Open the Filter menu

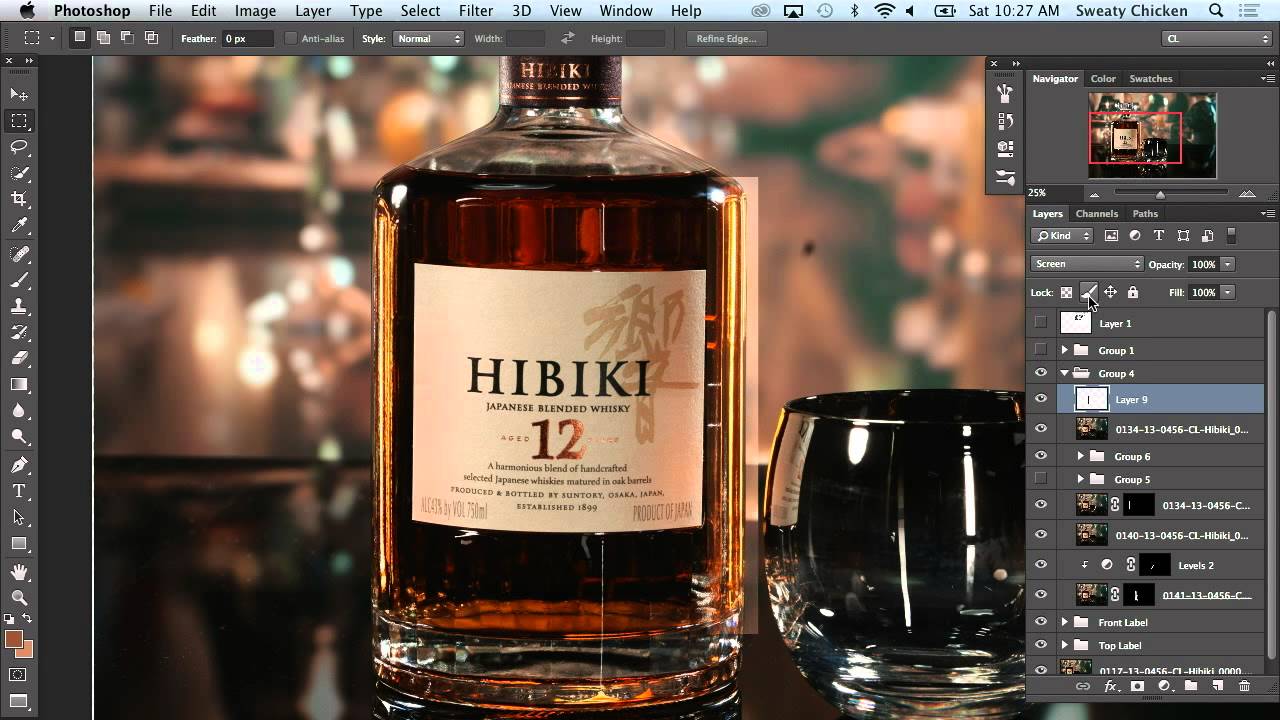tap(476, 11)
